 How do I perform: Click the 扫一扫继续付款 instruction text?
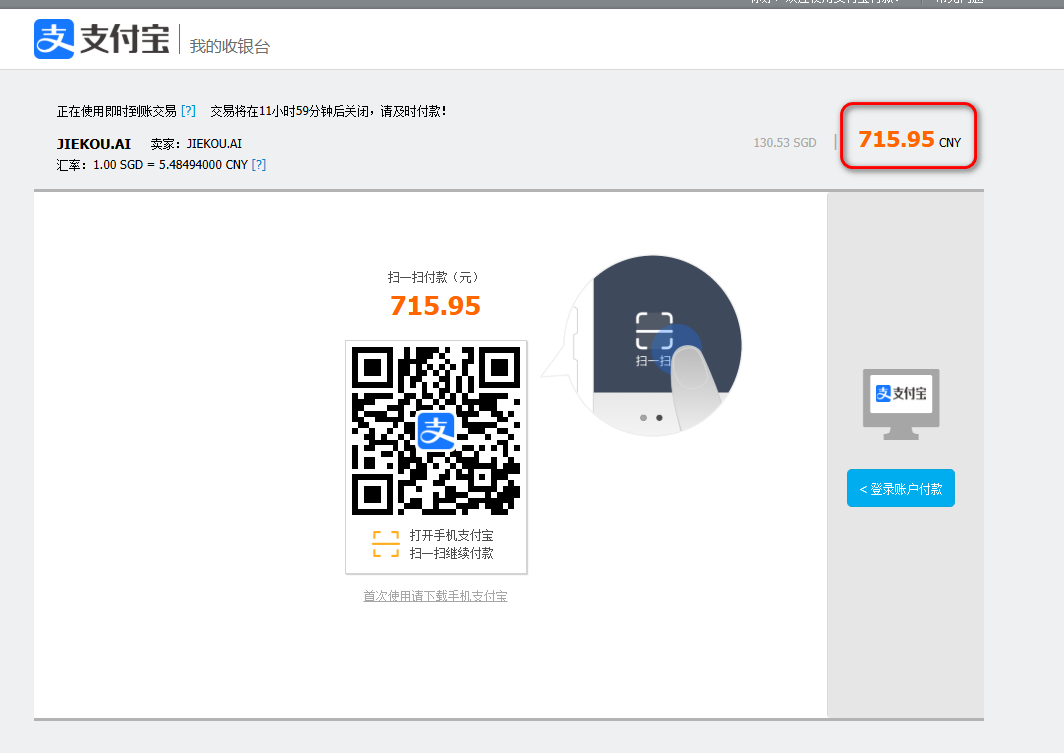coord(451,553)
